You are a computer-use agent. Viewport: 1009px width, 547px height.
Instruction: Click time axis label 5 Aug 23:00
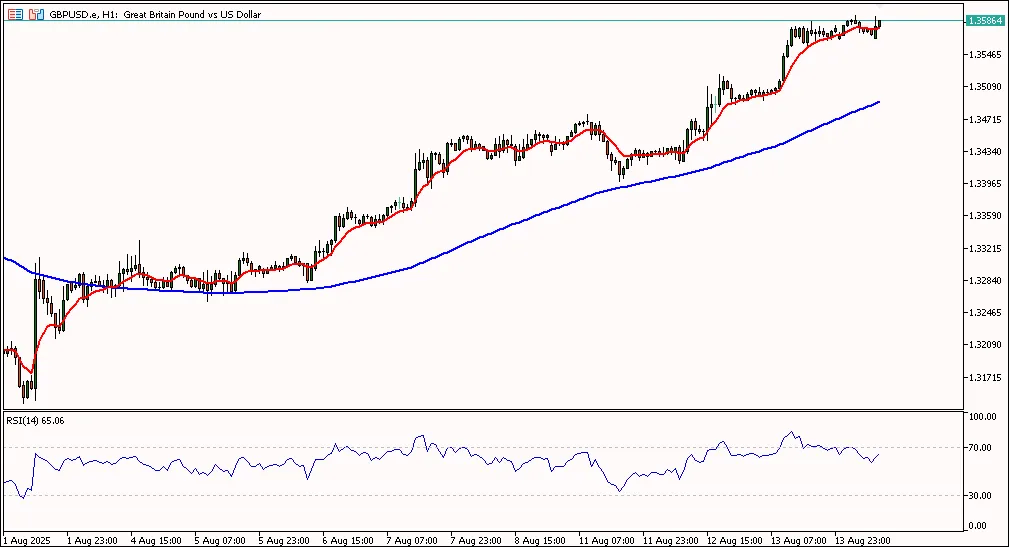284,541
